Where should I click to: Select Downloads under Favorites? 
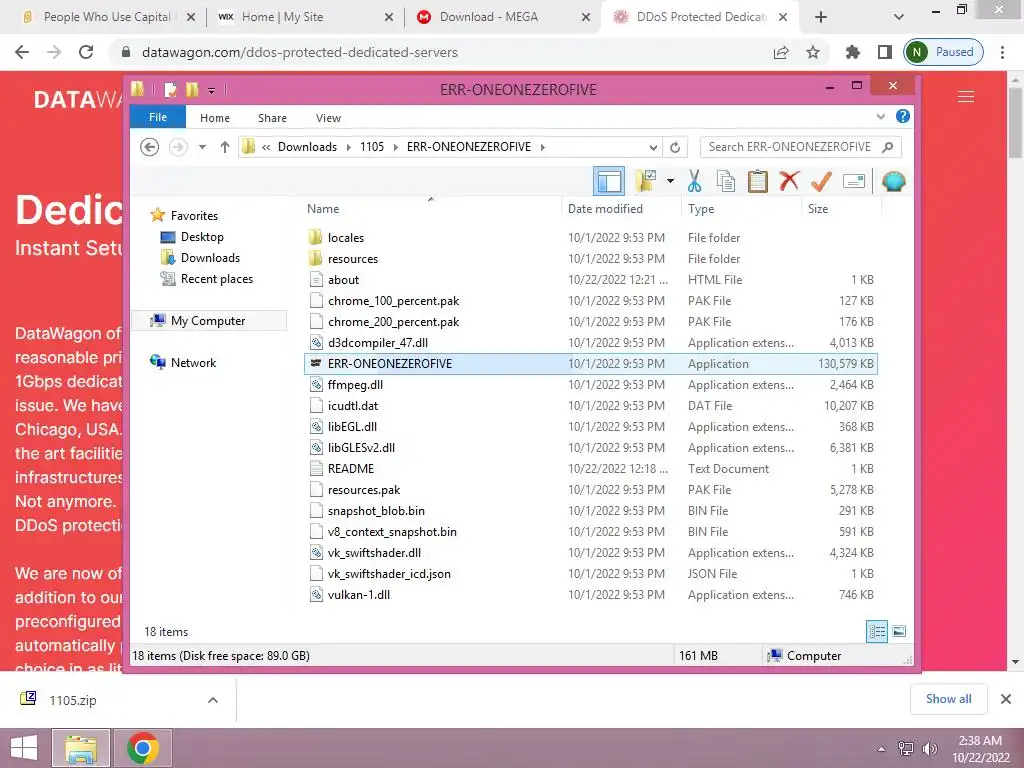tap(210, 258)
